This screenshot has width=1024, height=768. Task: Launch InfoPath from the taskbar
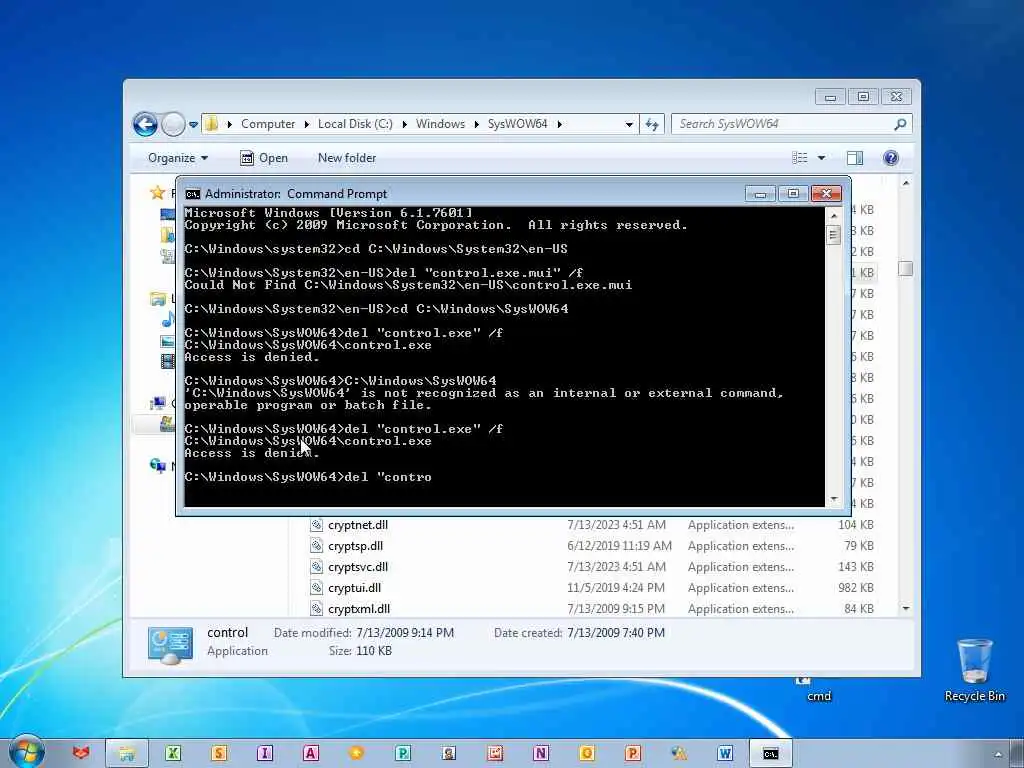[x=264, y=754]
